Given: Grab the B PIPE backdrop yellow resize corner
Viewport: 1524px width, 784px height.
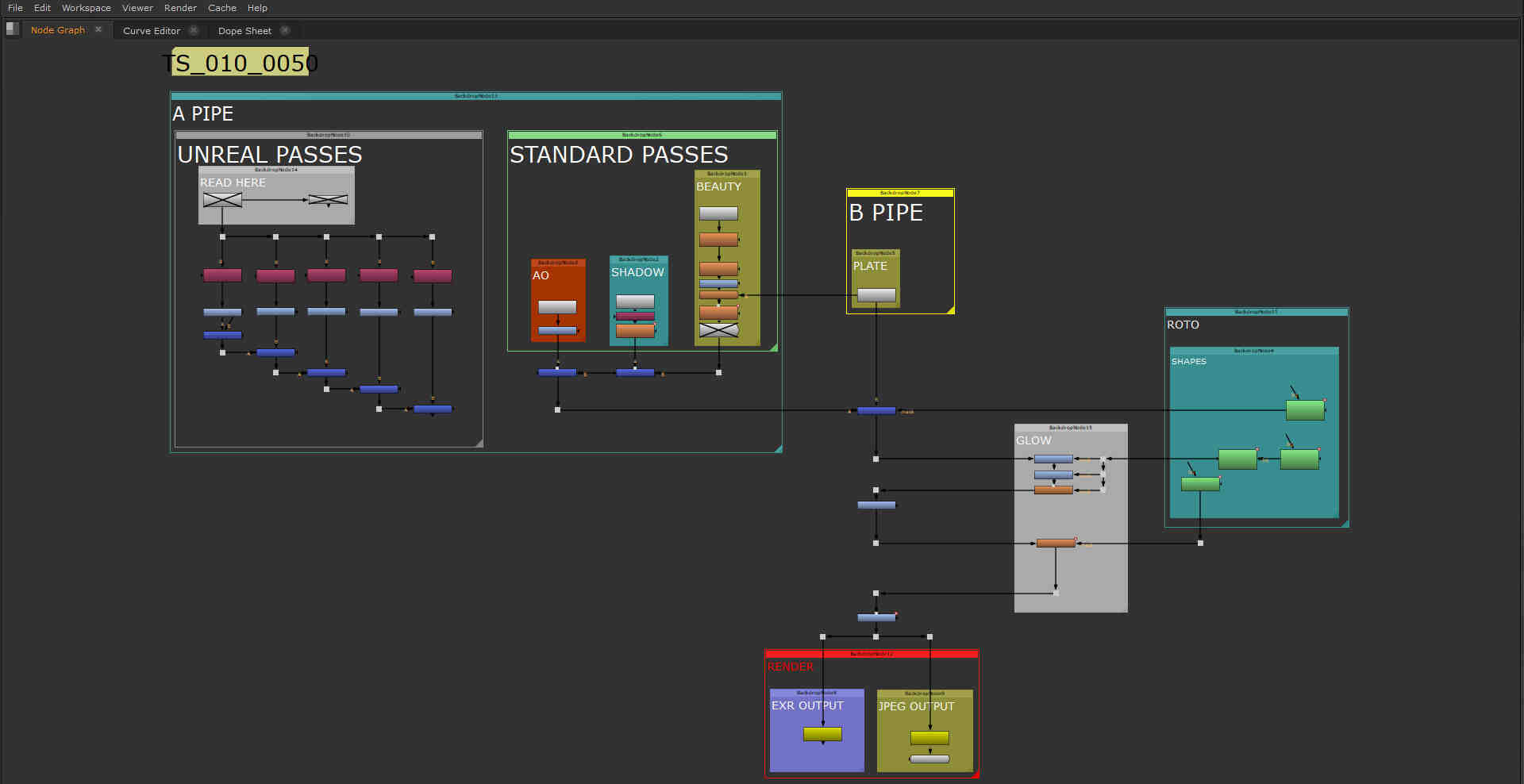Looking at the screenshot, I should tap(950, 309).
